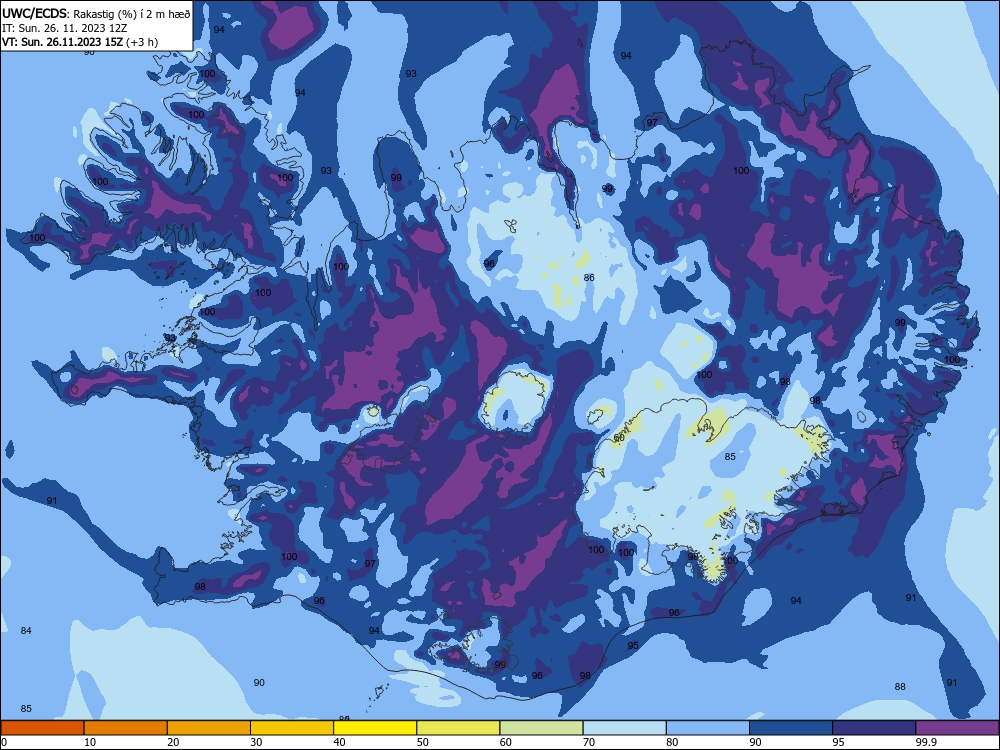Click the '50' legend tick label
1000x750 pixels.
tap(422, 742)
